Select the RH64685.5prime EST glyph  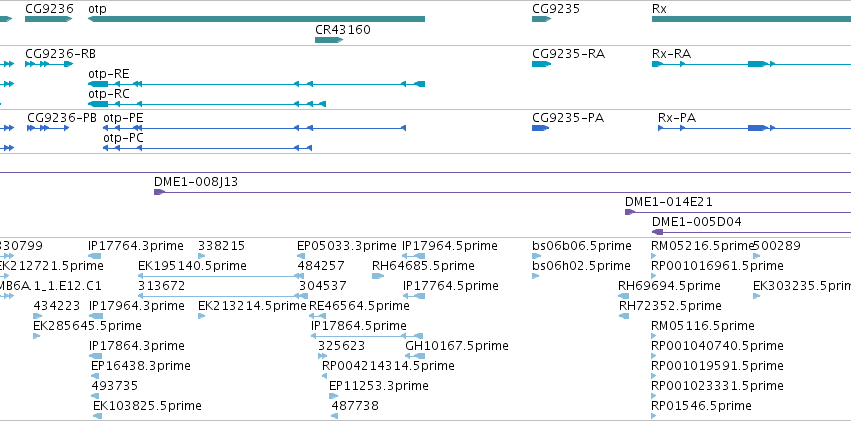[x=378, y=276]
